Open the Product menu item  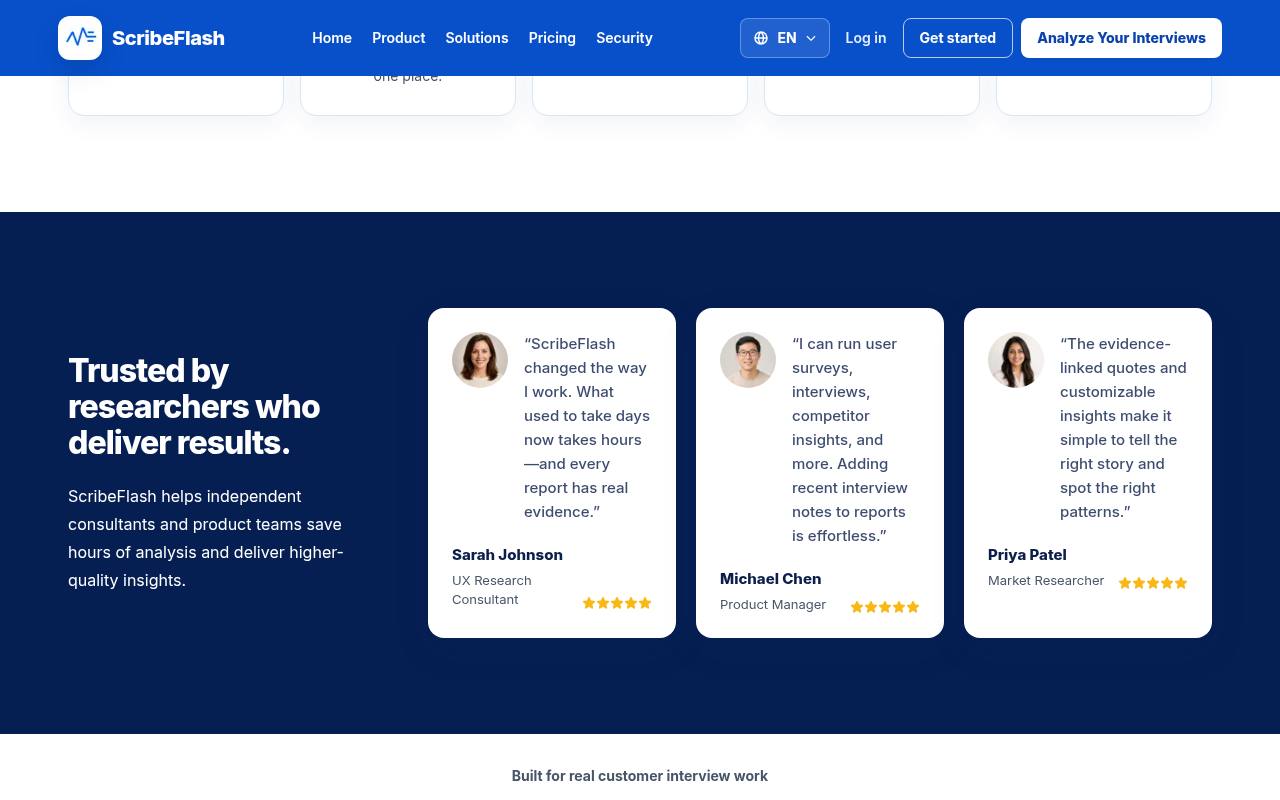(x=399, y=38)
